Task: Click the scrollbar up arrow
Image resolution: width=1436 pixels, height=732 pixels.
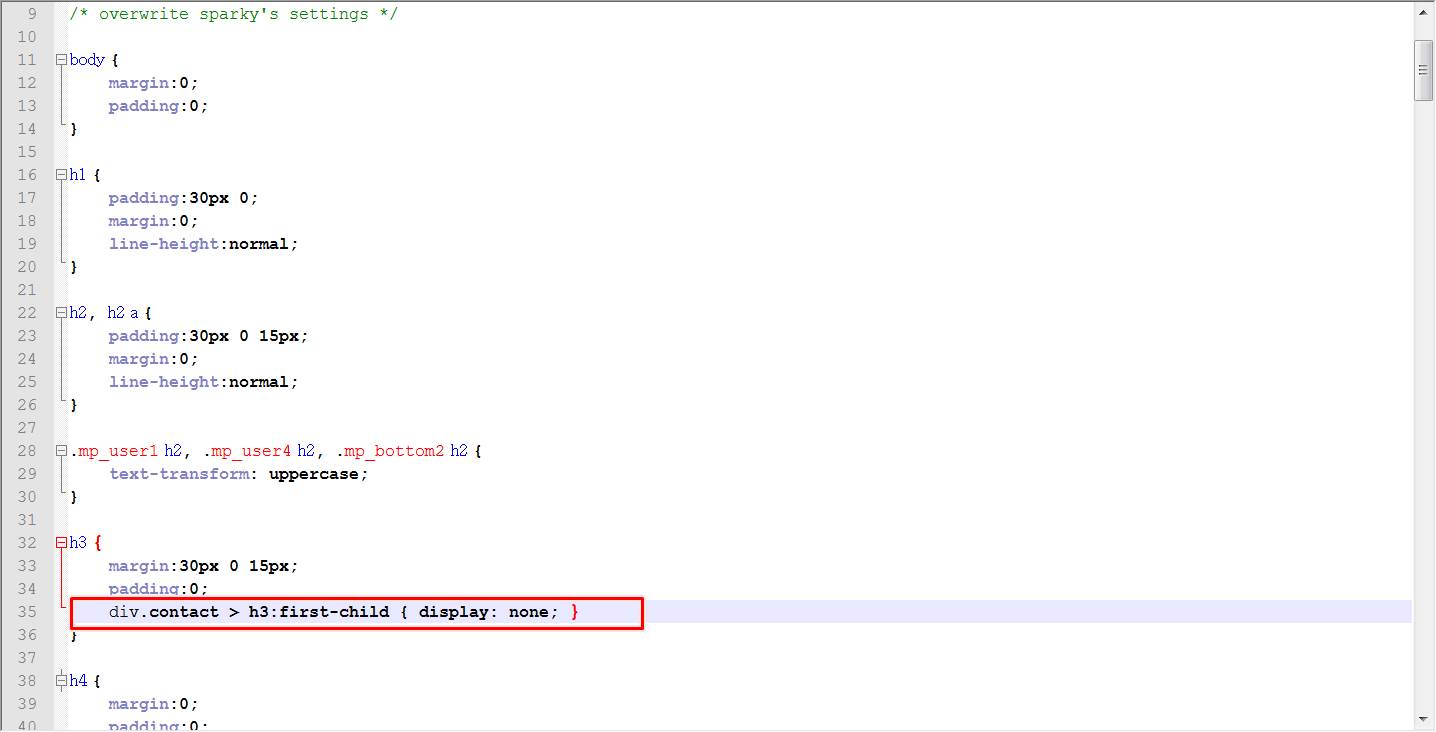Action: [x=1424, y=13]
